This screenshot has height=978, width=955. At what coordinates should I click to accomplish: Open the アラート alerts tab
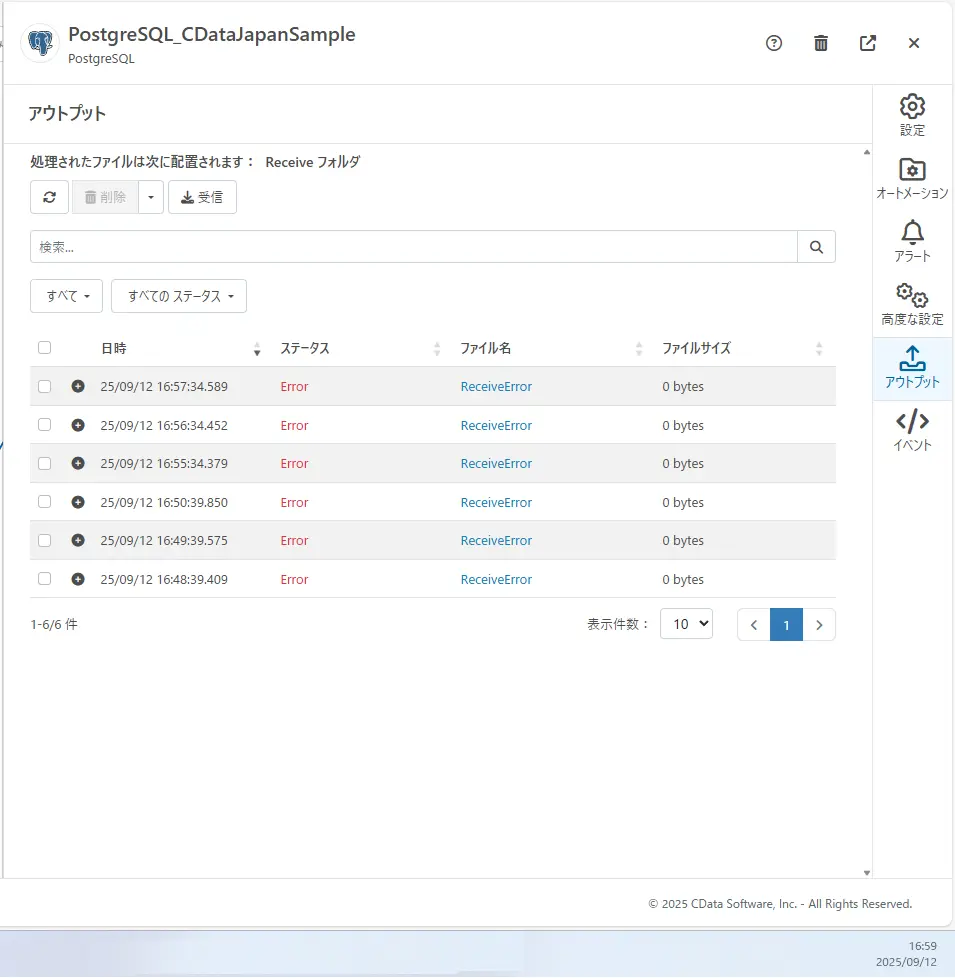click(x=912, y=242)
